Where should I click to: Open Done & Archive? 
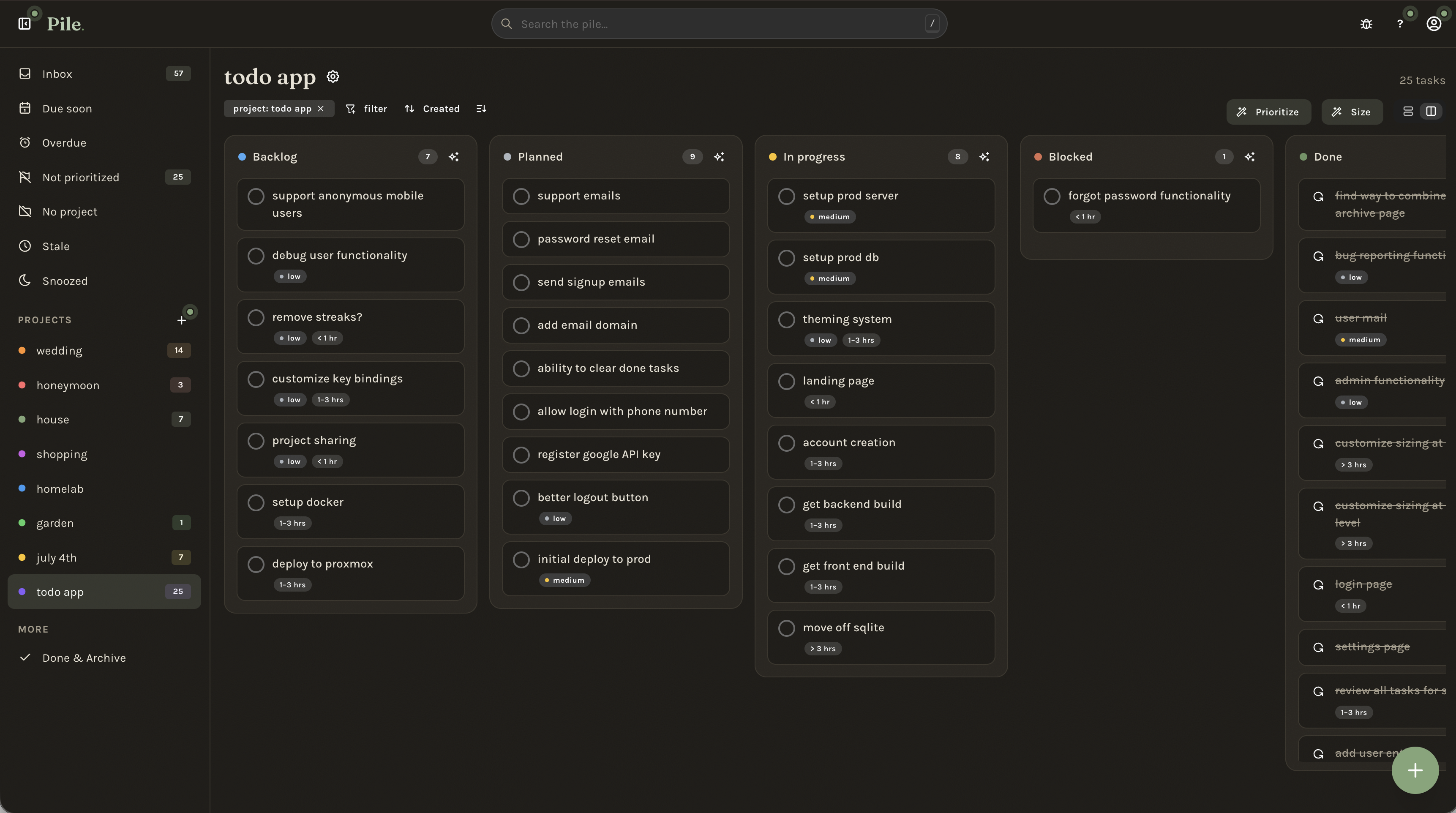104,657
